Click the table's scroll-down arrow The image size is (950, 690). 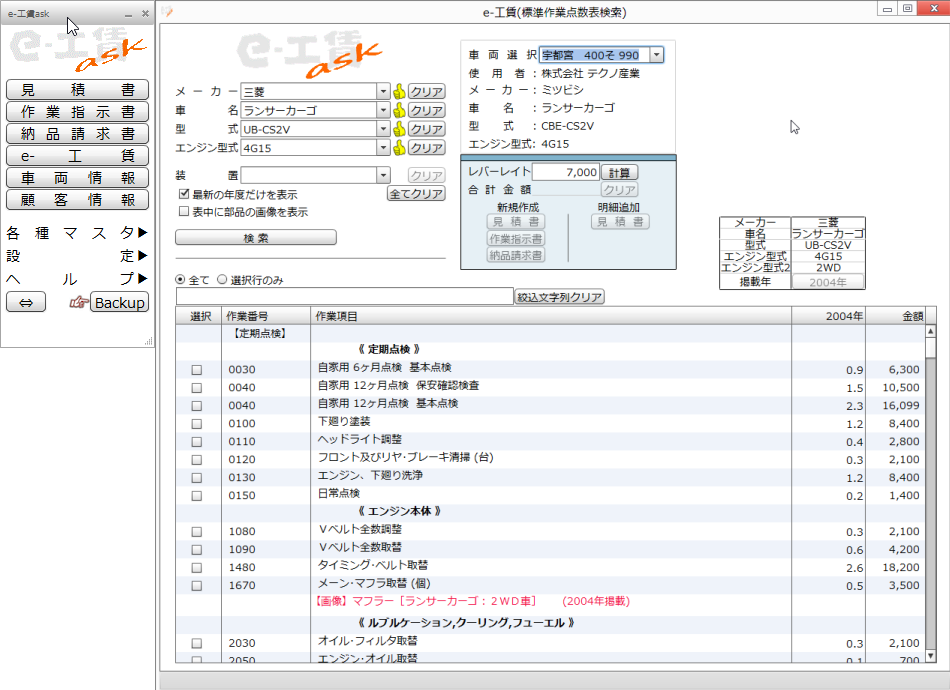[x=931, y=656]
